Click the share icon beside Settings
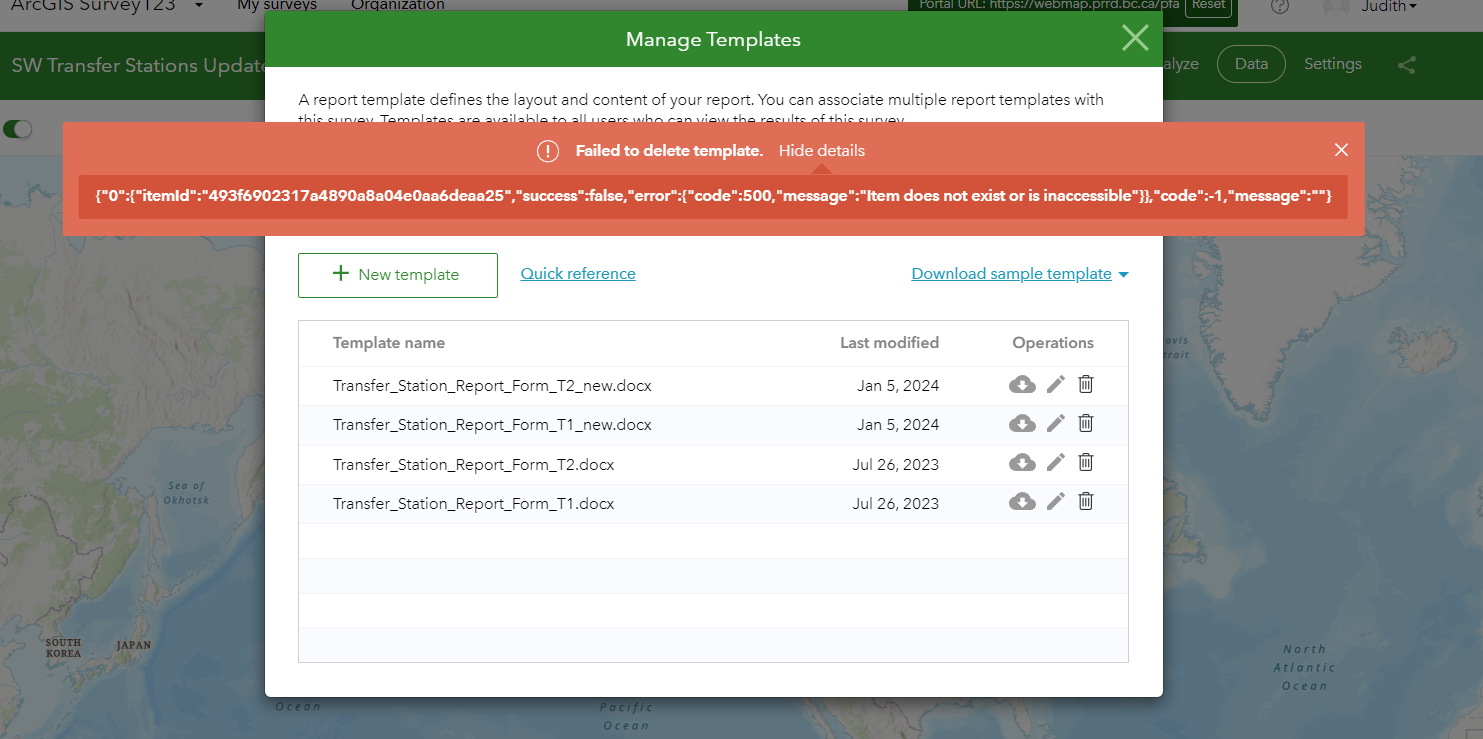1483x739 pixels. [x=1407, y=64]
